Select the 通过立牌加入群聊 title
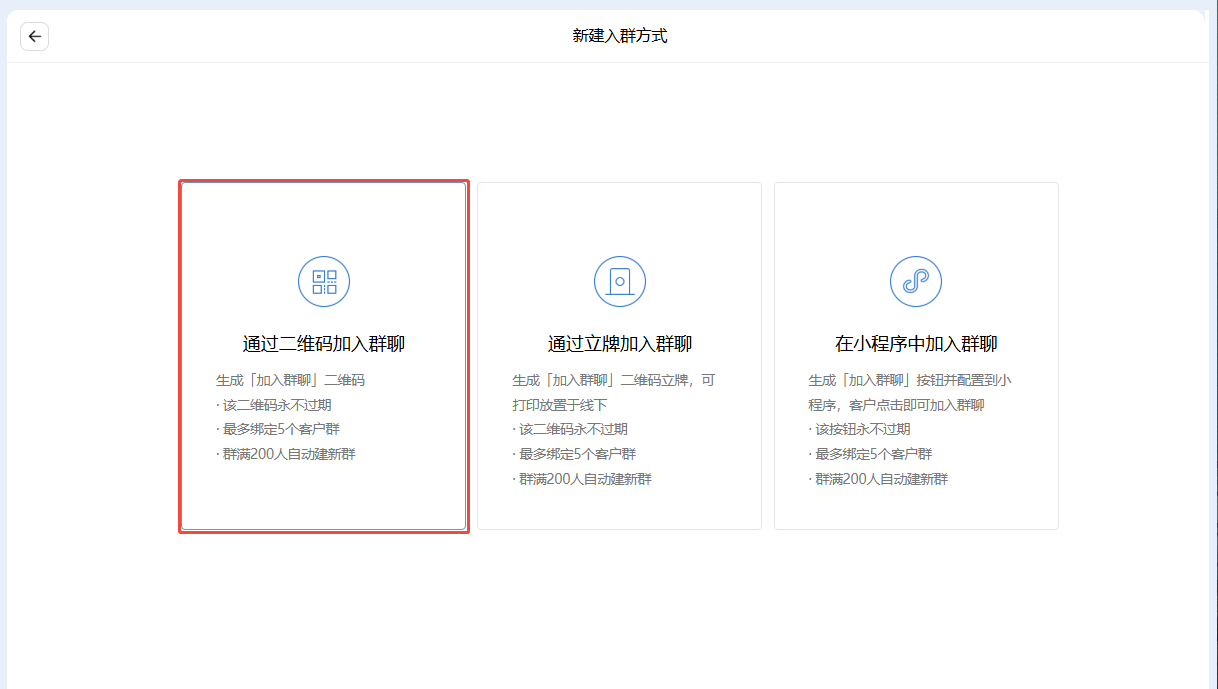1218x689 pixels. point(620,344)
